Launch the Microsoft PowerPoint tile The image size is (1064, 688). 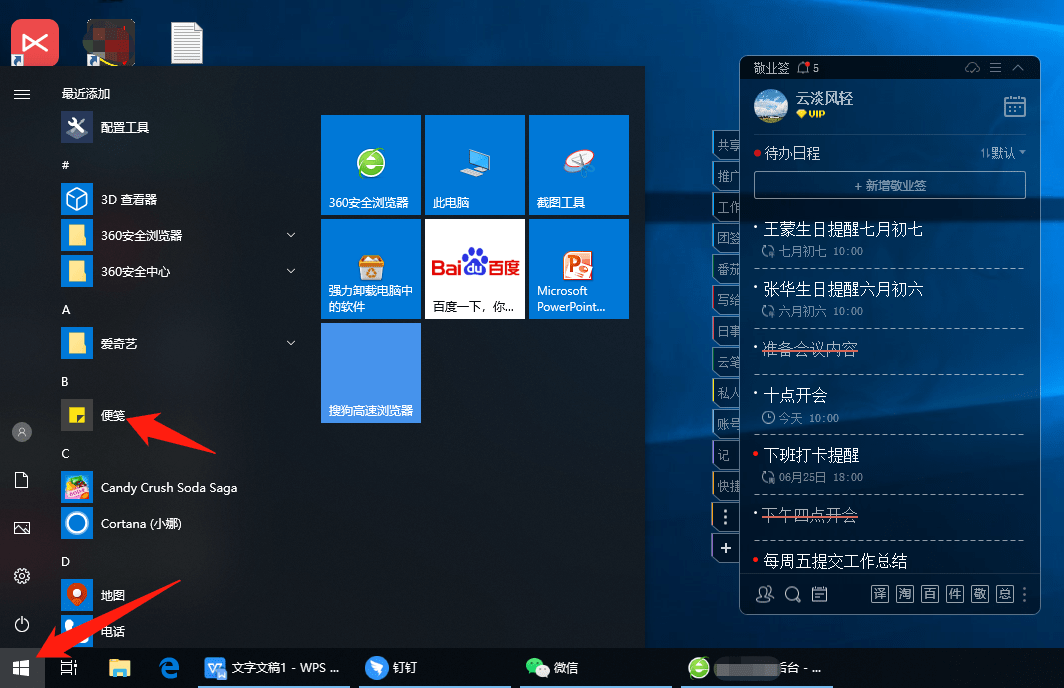pos(578,269)
